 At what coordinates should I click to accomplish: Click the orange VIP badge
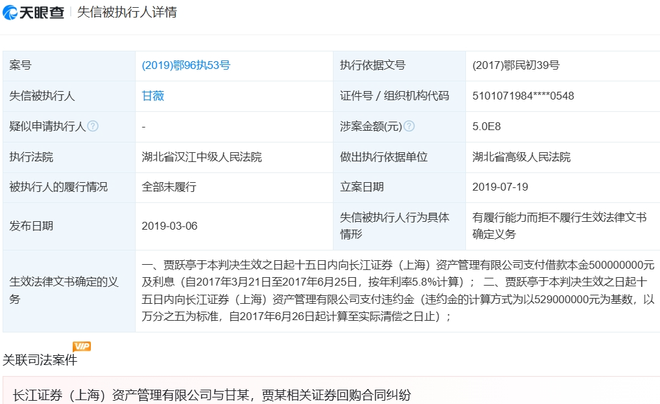coord(82,346)
